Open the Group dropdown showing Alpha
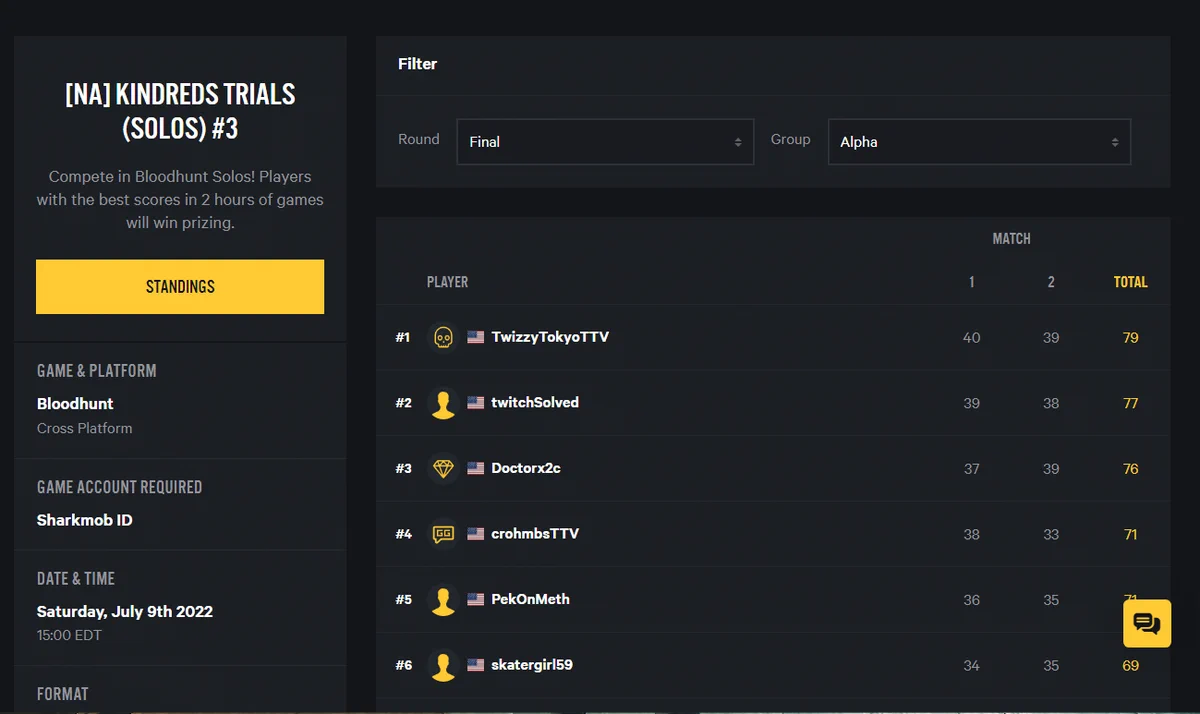This screenshot has width=1200, height=714. (979, 142)
